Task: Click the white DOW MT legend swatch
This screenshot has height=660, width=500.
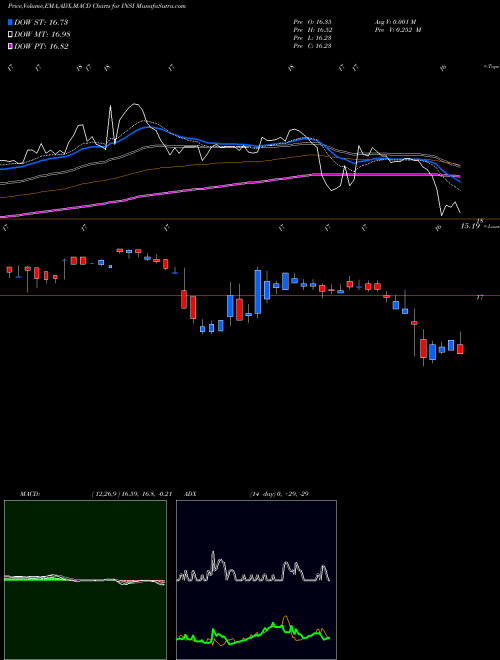Action: (x=10, y=35)
